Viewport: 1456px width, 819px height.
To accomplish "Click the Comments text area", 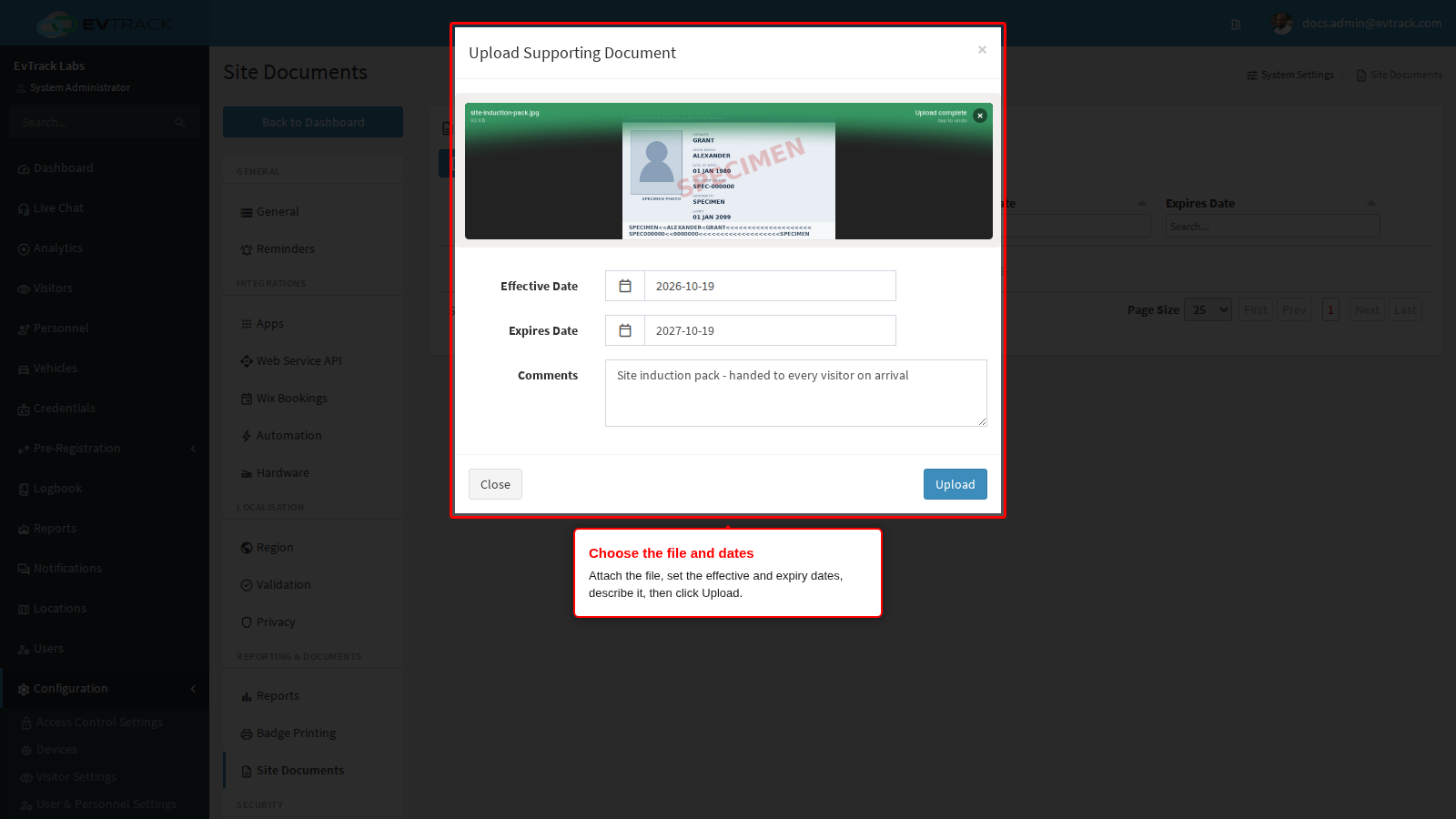I will (x=796, y=393).
